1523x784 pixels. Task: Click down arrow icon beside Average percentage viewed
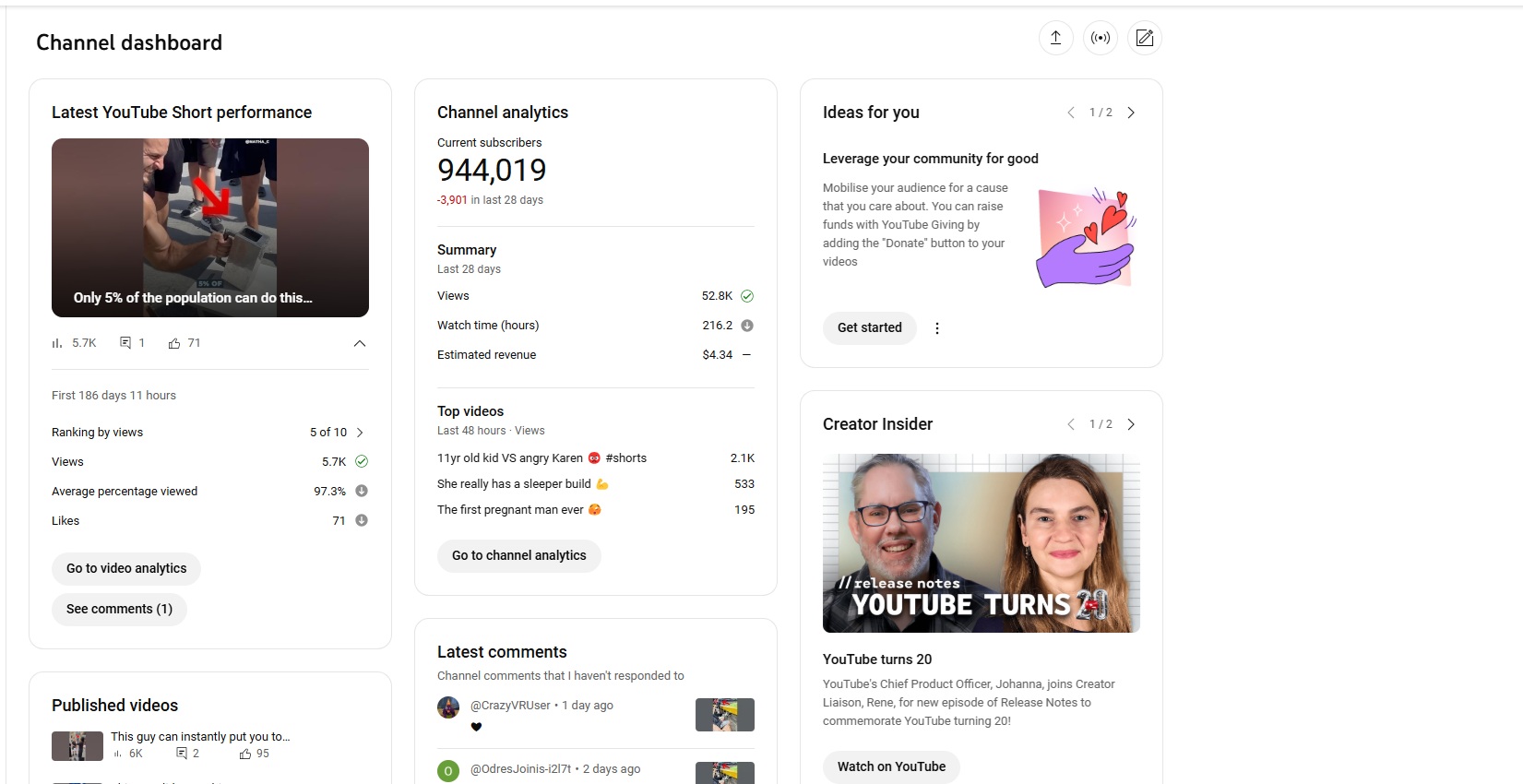[362, 491]
